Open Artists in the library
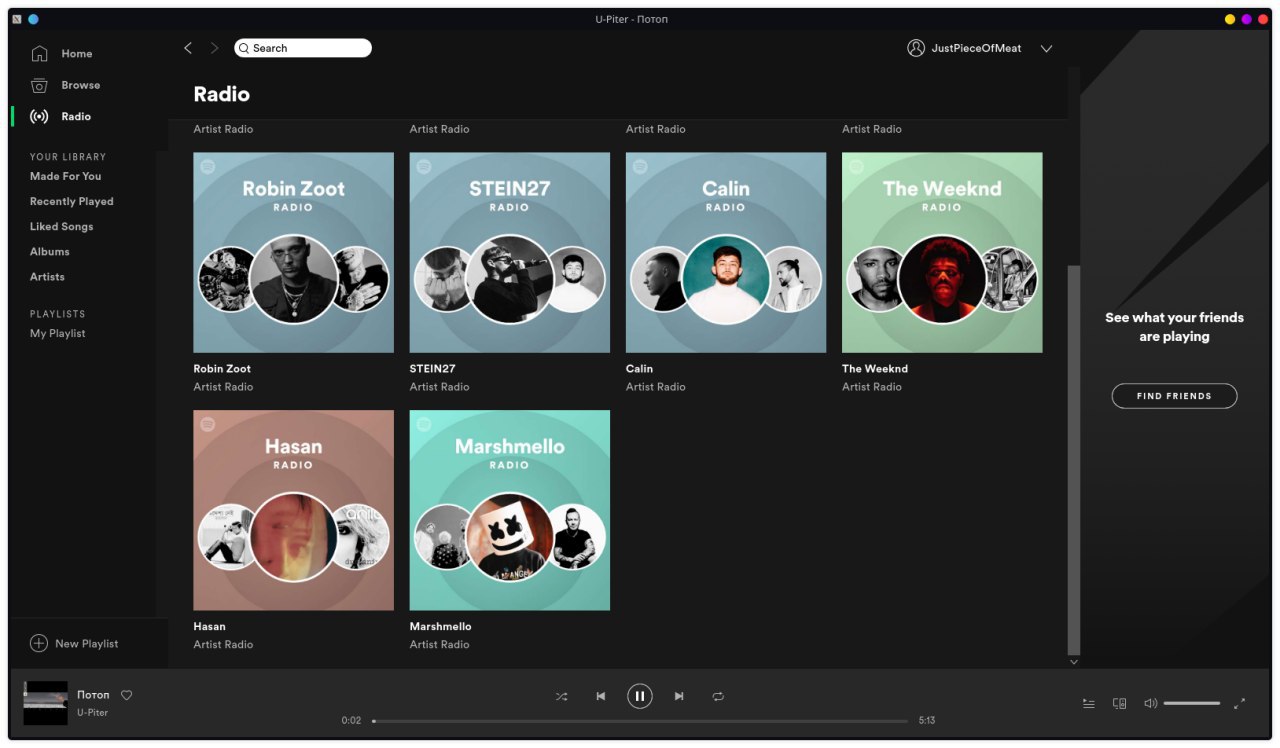Screen dimensions: 1280x748 click(x=47, y=277)
